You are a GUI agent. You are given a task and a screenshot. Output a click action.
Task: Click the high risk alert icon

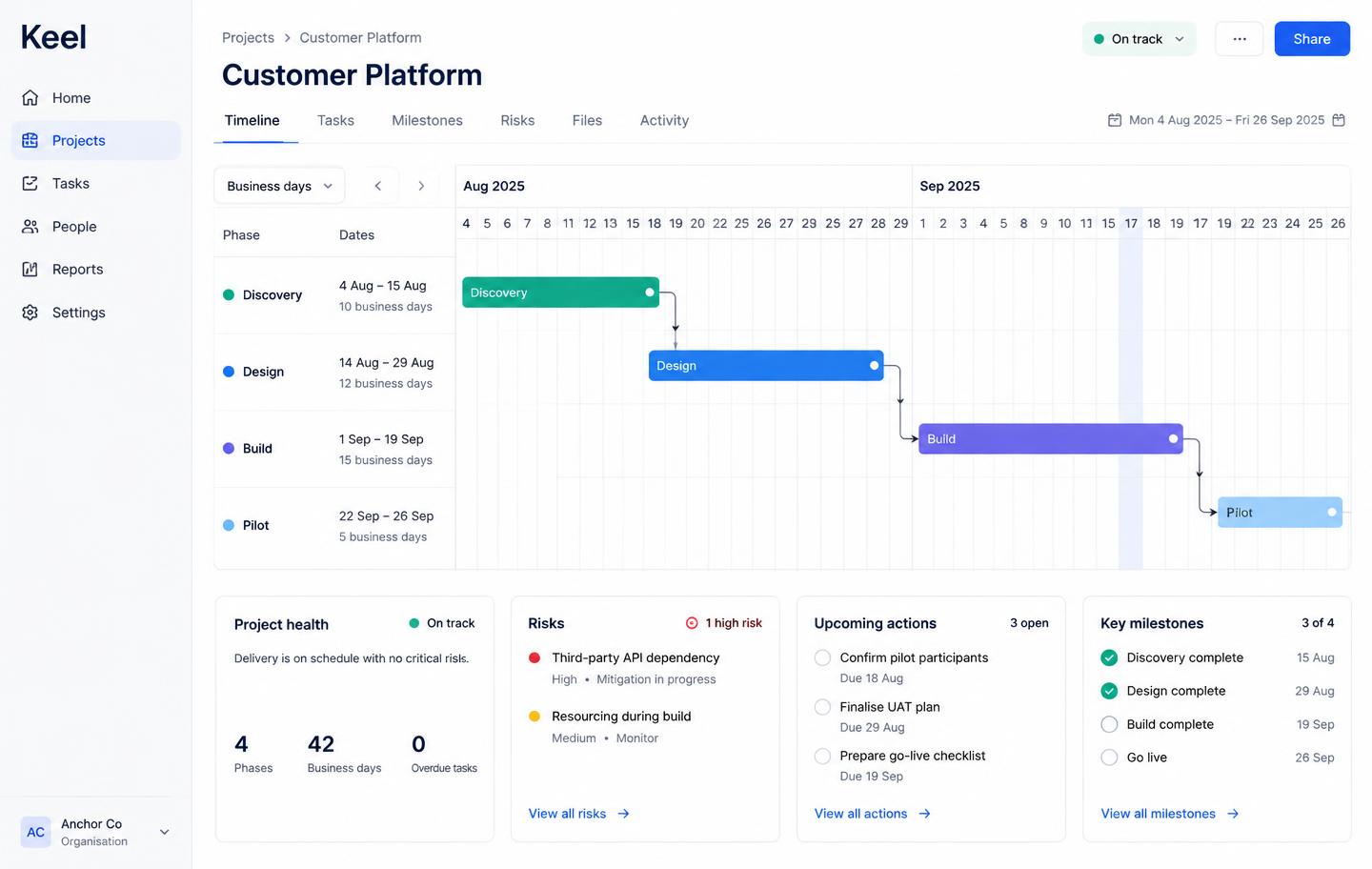[x=692, y=623]
